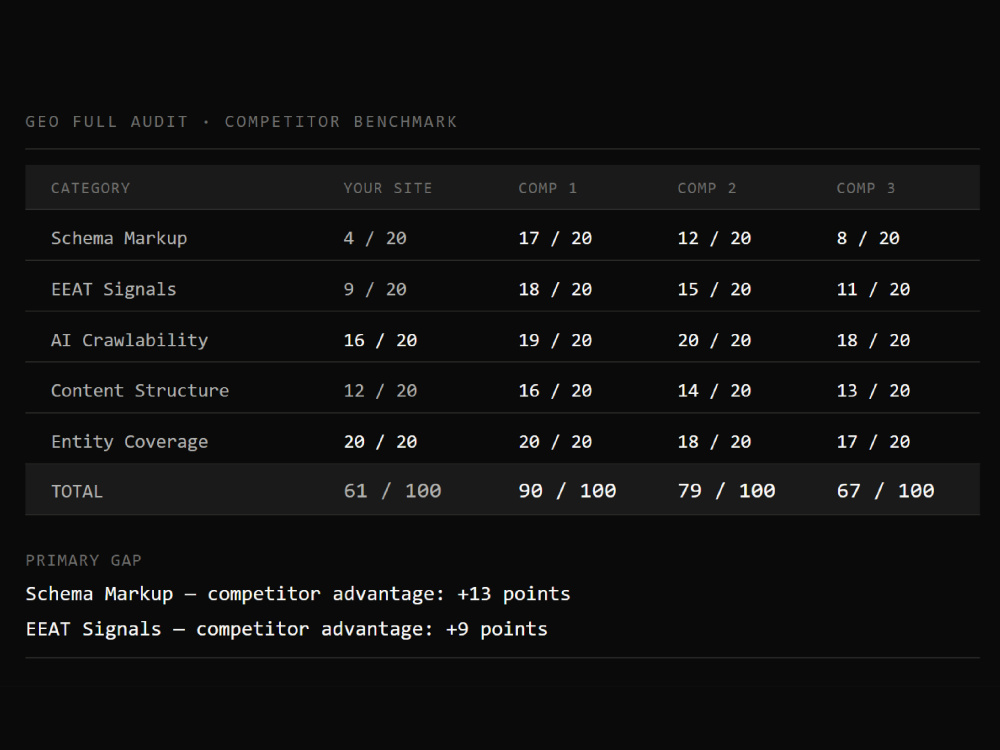The image size is (1000, 750).
Task: Select the Entity Coverage row label
Action: pyautogui.click(x=129, y=442)
